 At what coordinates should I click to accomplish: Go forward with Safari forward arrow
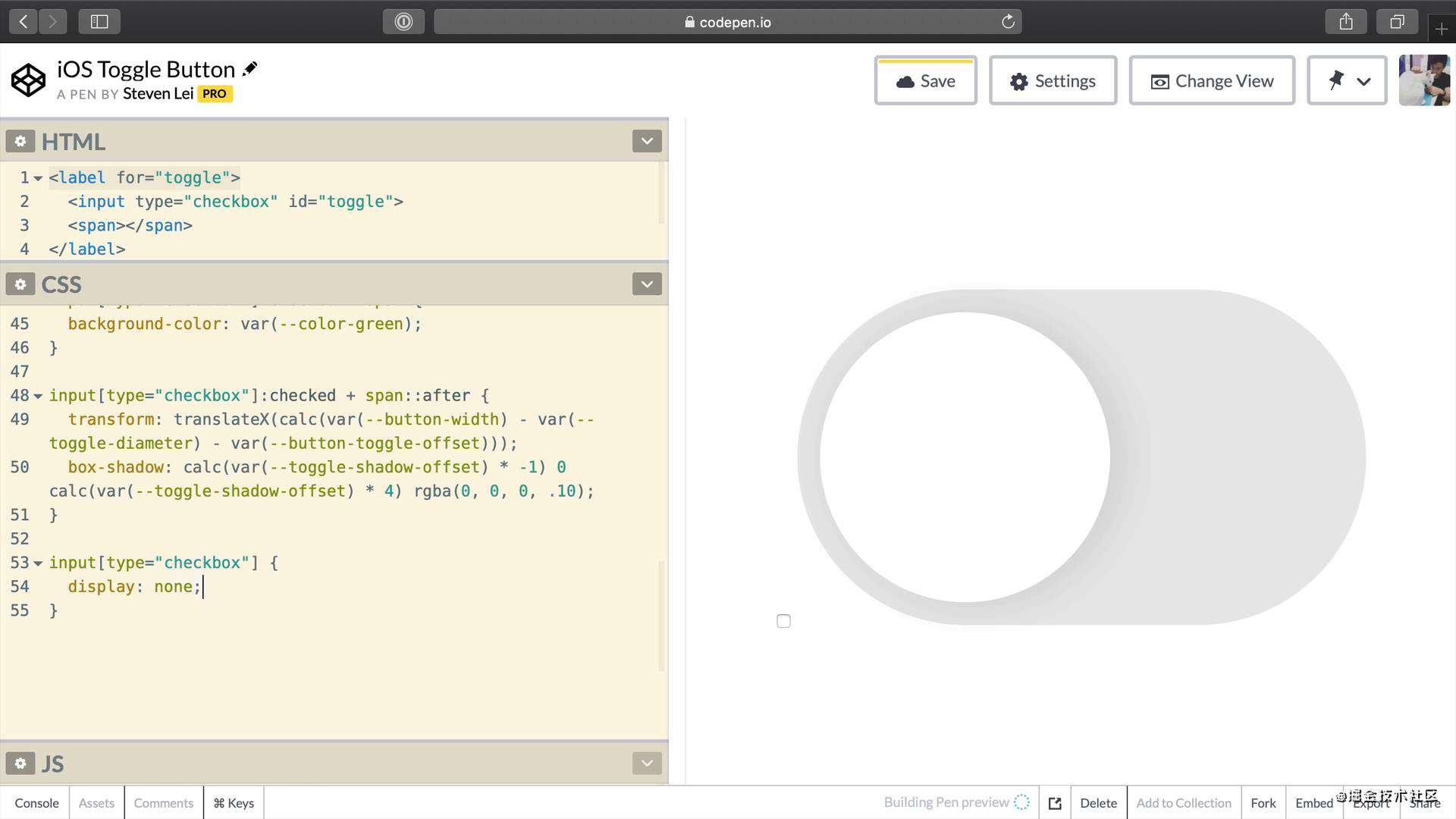coord(52,22)
